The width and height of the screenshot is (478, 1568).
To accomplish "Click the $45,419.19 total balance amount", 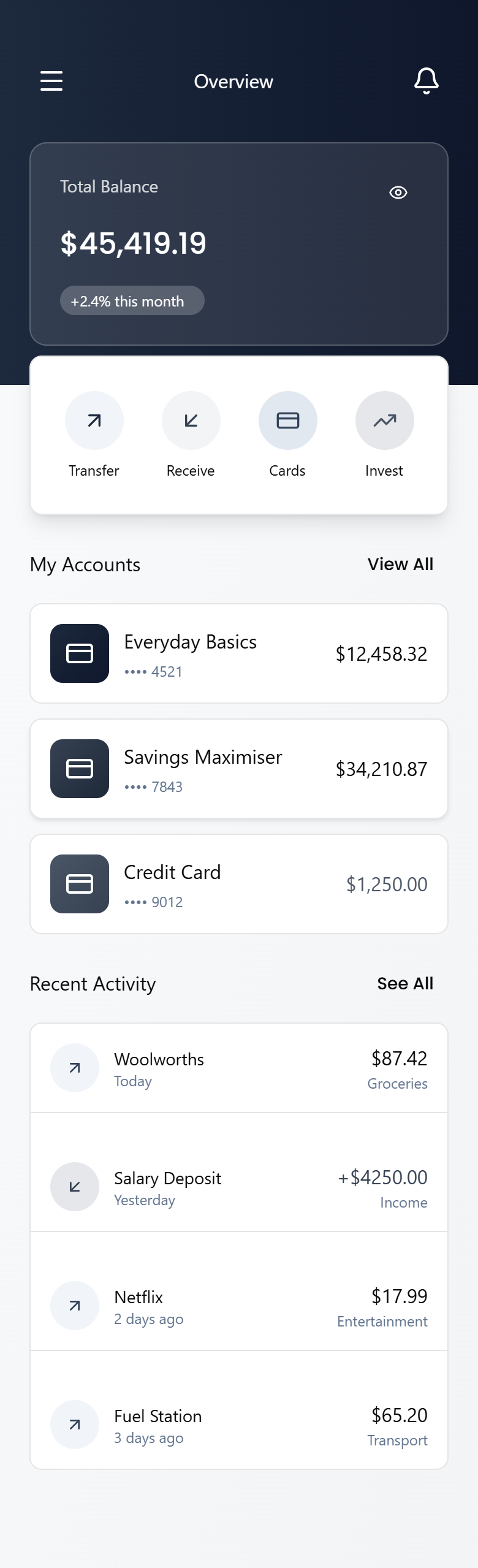I will [x=134, y=243].
